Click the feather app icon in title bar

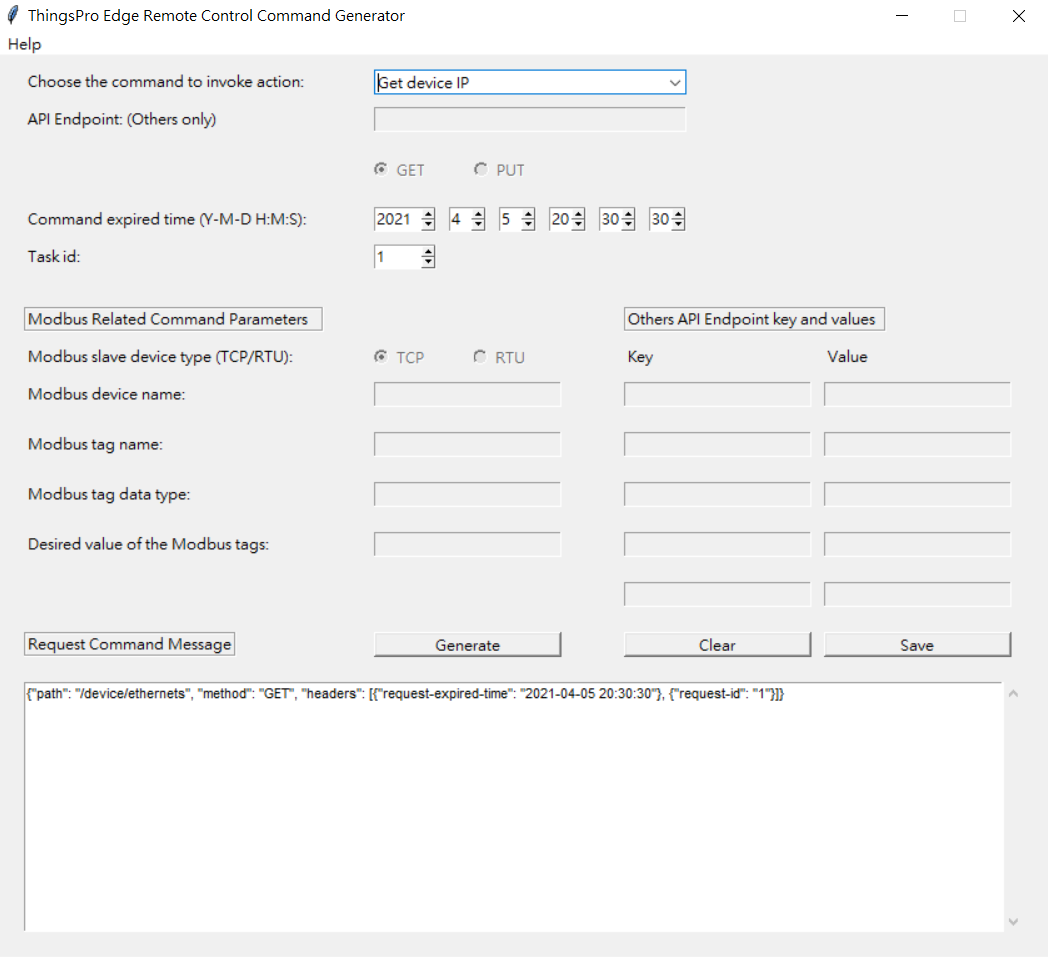pyautogui.click(x=13, y=15)
